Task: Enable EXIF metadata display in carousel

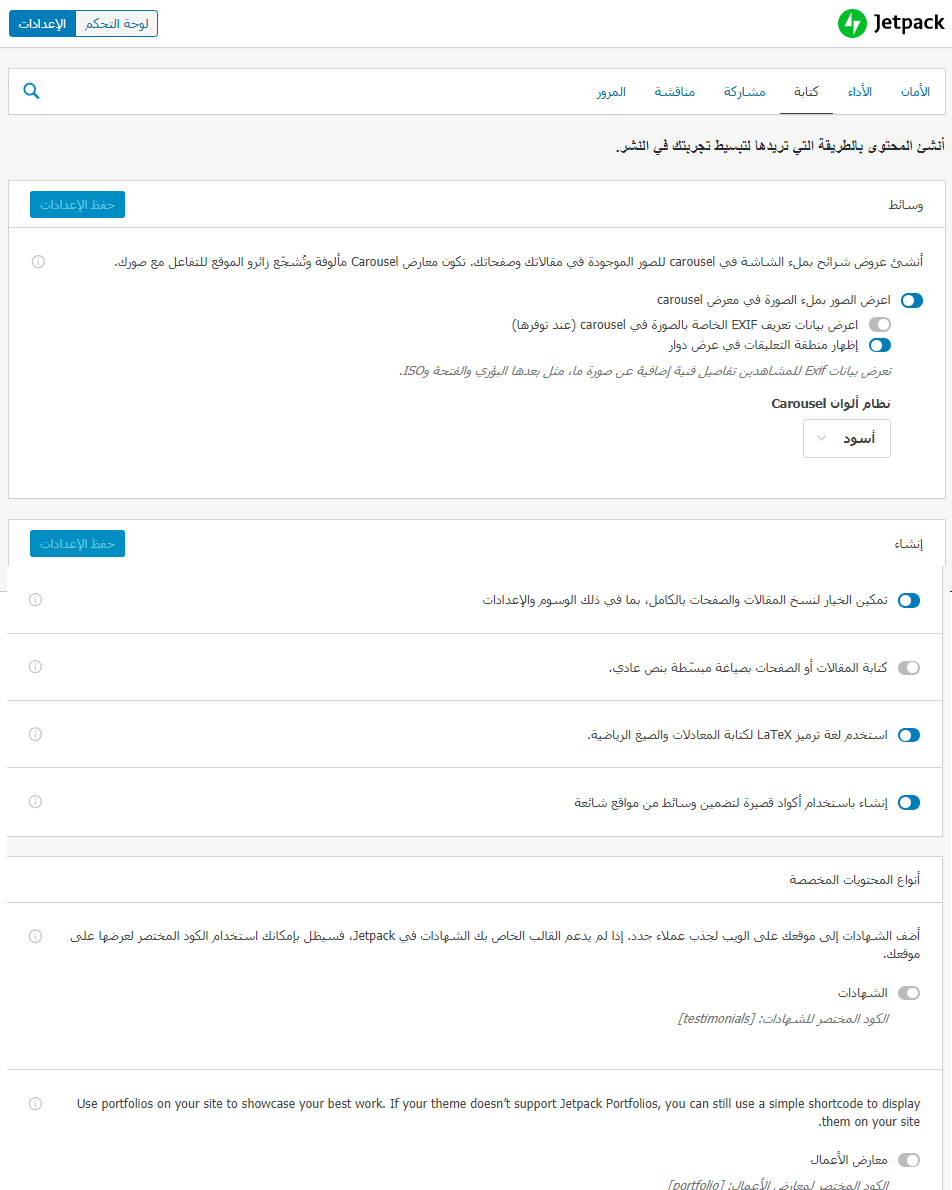Action: click(x=880, y=325)
